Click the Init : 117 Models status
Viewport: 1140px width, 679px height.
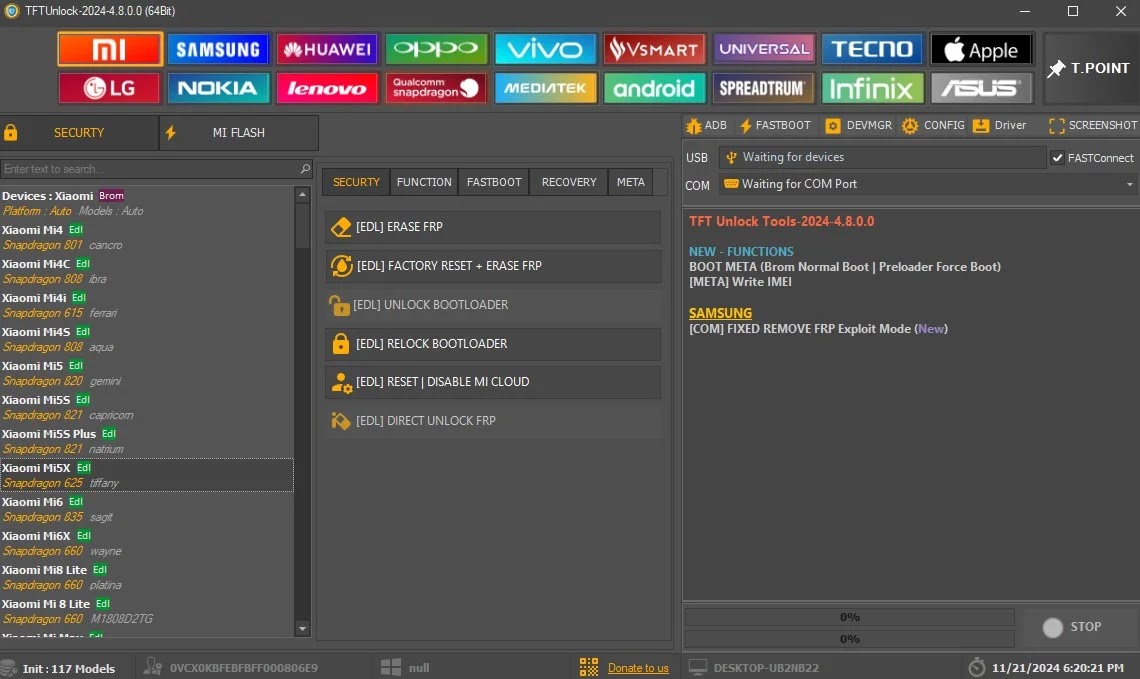pyautogui.click(x=68, y=669)
